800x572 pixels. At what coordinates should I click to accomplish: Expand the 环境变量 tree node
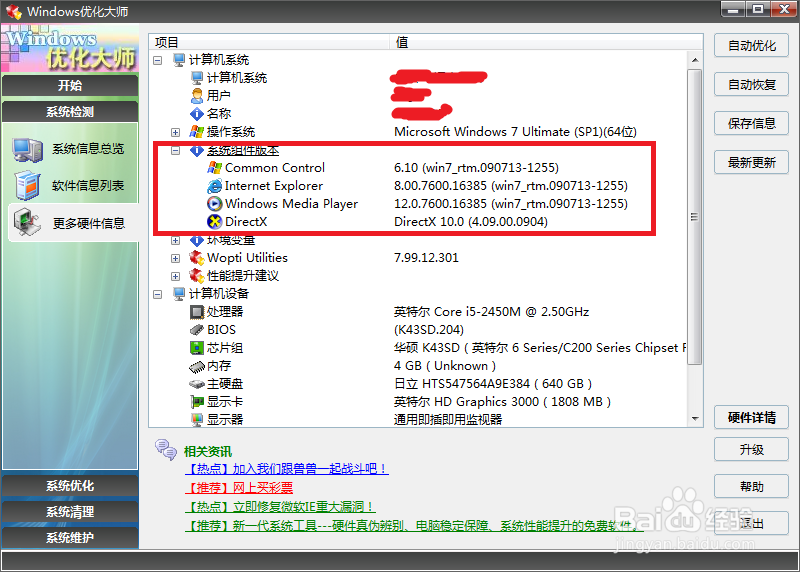click(176, 240)
